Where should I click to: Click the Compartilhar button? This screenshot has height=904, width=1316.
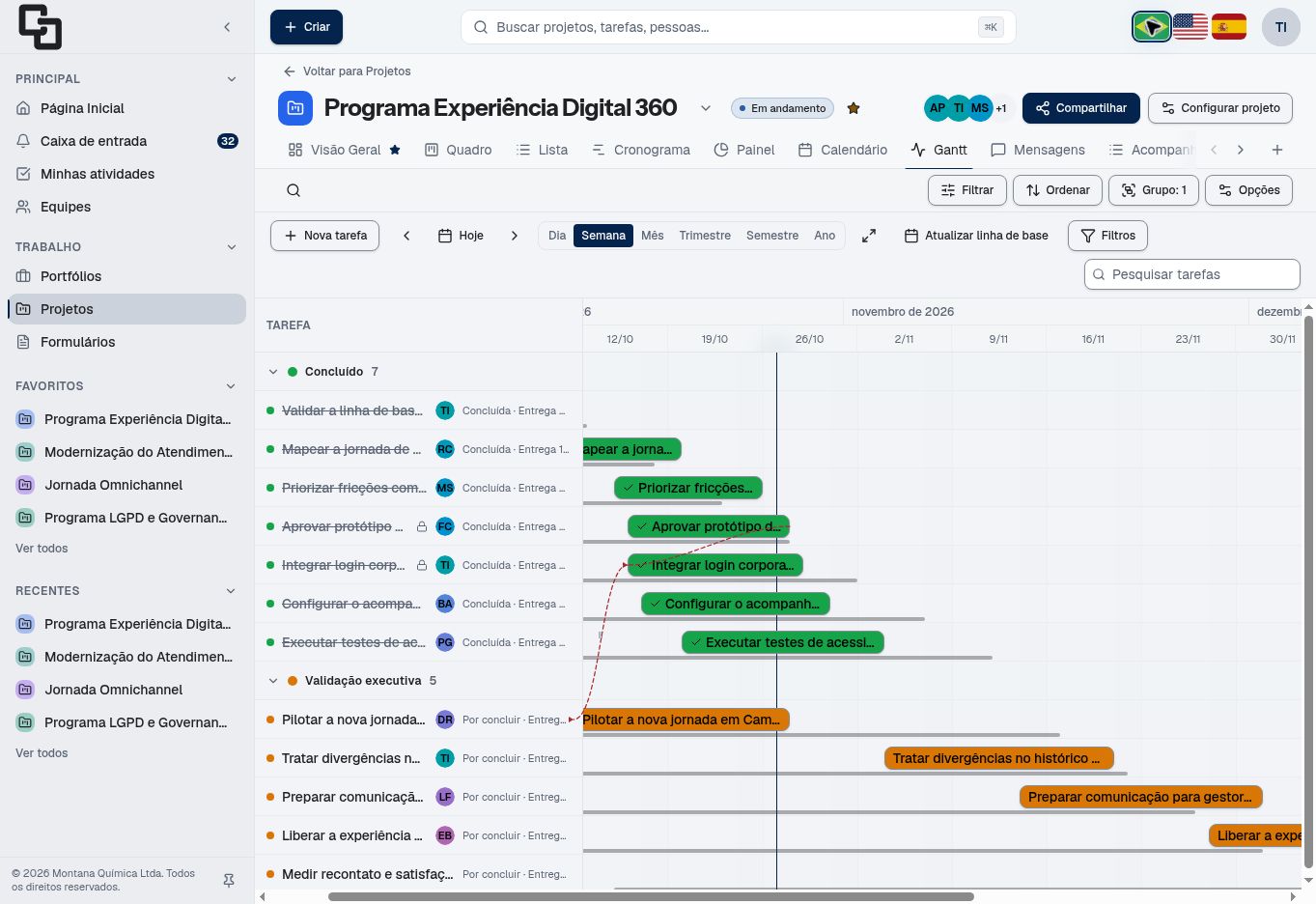click(1081, 108)
